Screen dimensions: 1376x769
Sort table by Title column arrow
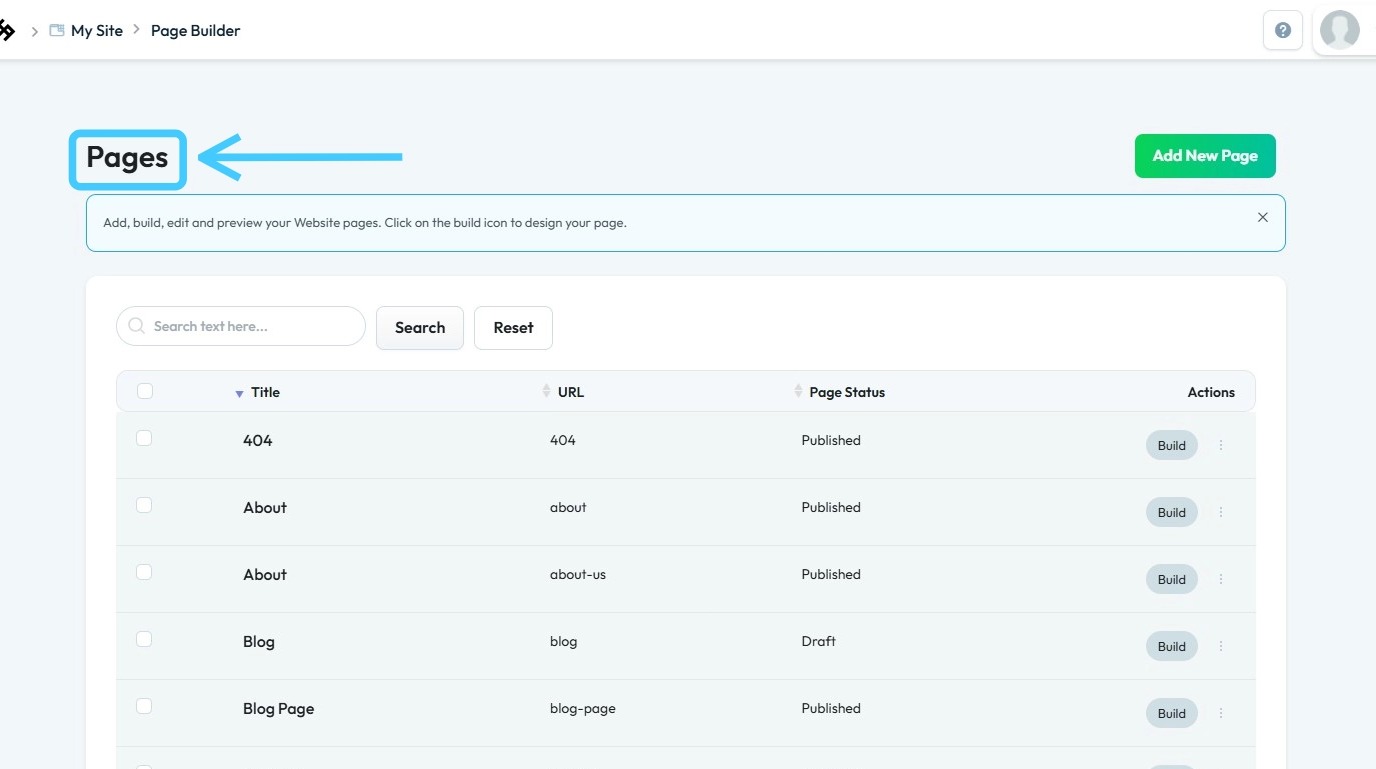coord(239,394)
